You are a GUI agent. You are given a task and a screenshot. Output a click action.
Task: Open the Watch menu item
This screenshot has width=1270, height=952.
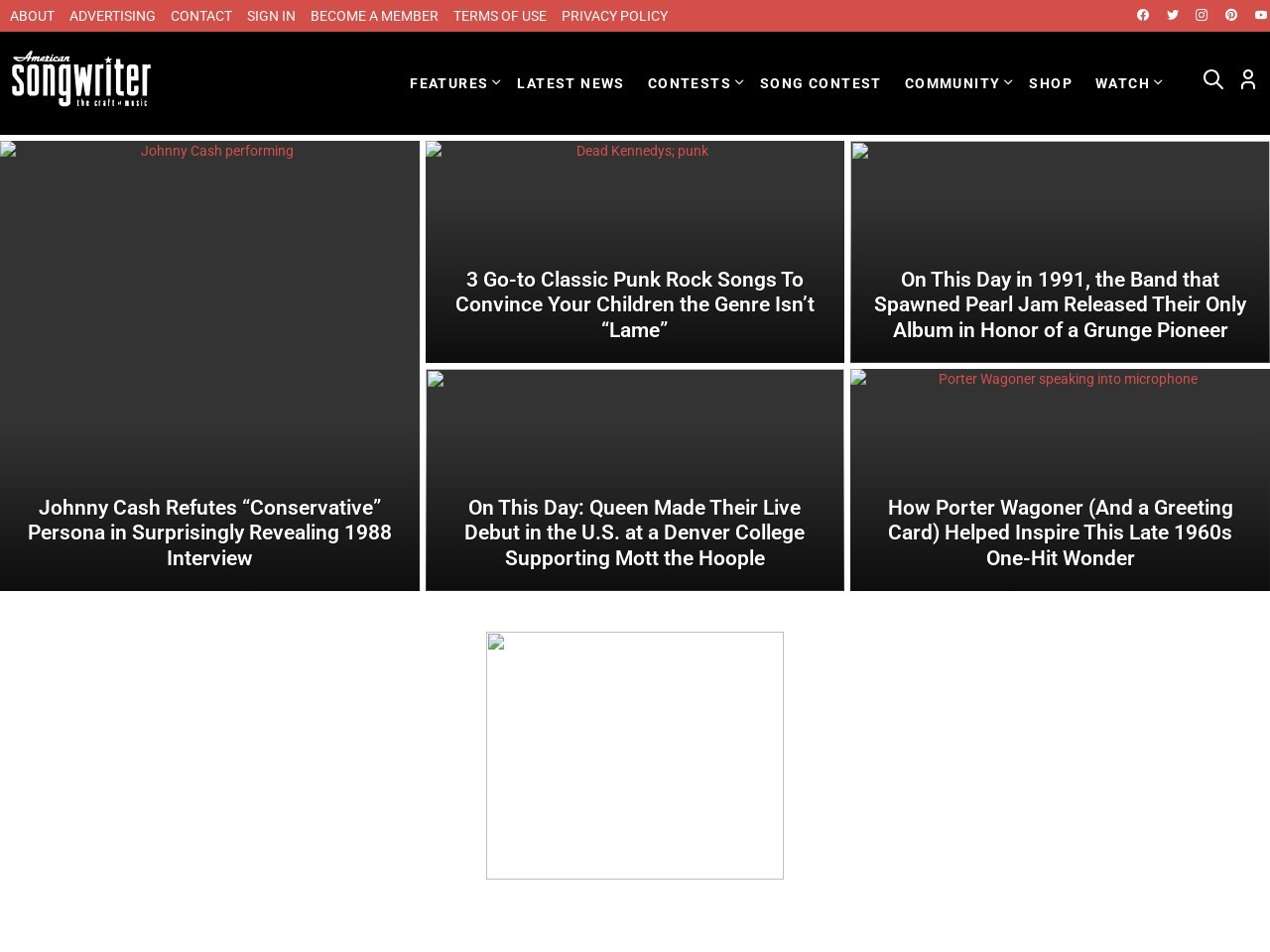[x=1122, y=83]
